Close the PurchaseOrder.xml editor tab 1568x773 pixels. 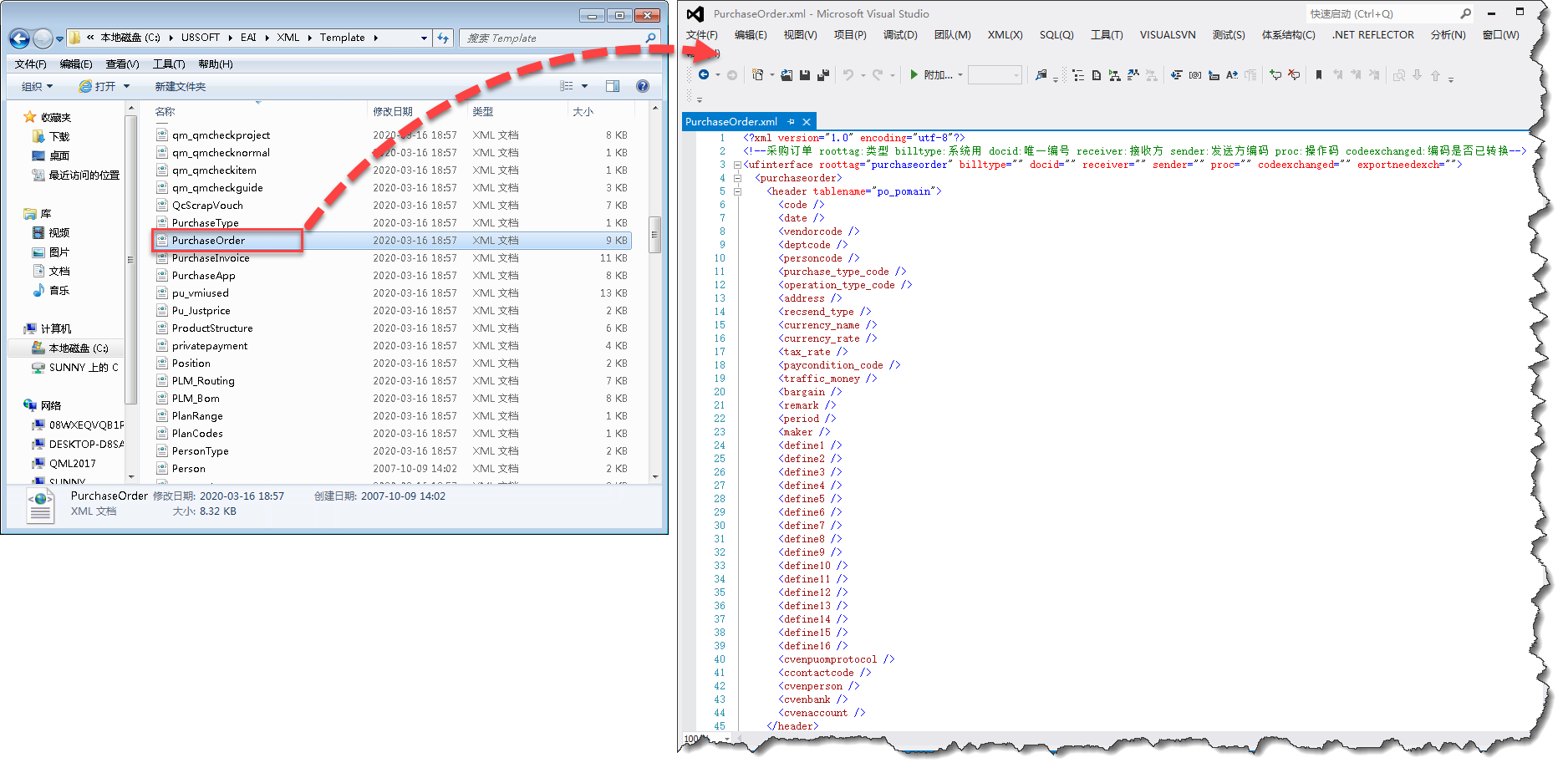pyautogui.click(x=807, y=121)
